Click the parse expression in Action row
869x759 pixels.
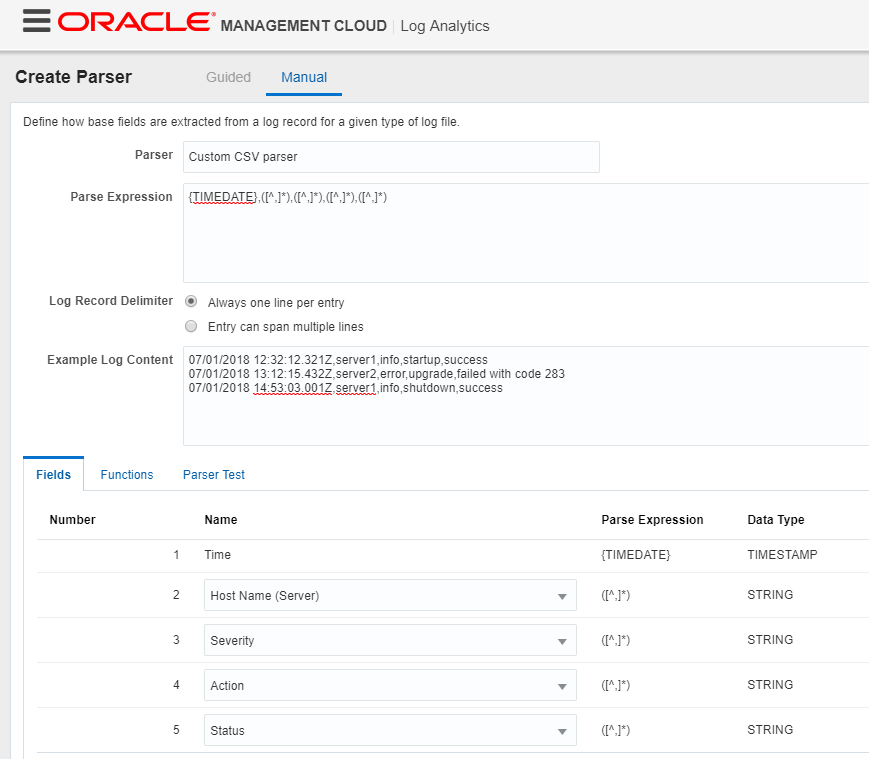[616, 685]
